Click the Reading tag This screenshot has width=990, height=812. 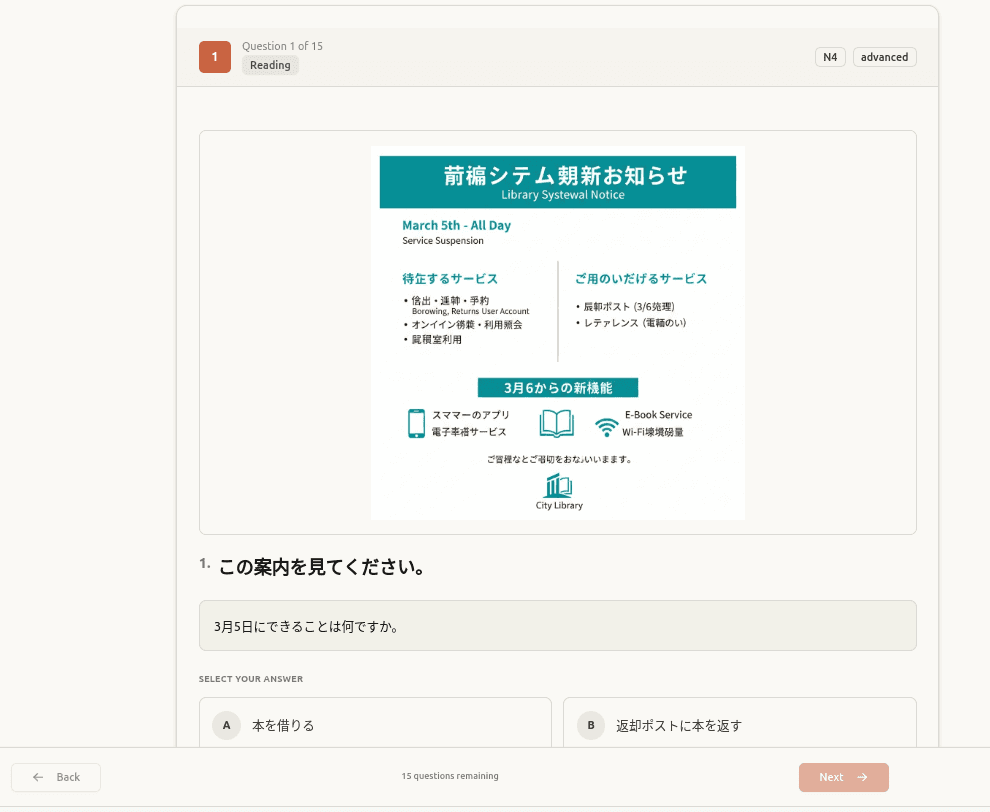coord(270,65)
